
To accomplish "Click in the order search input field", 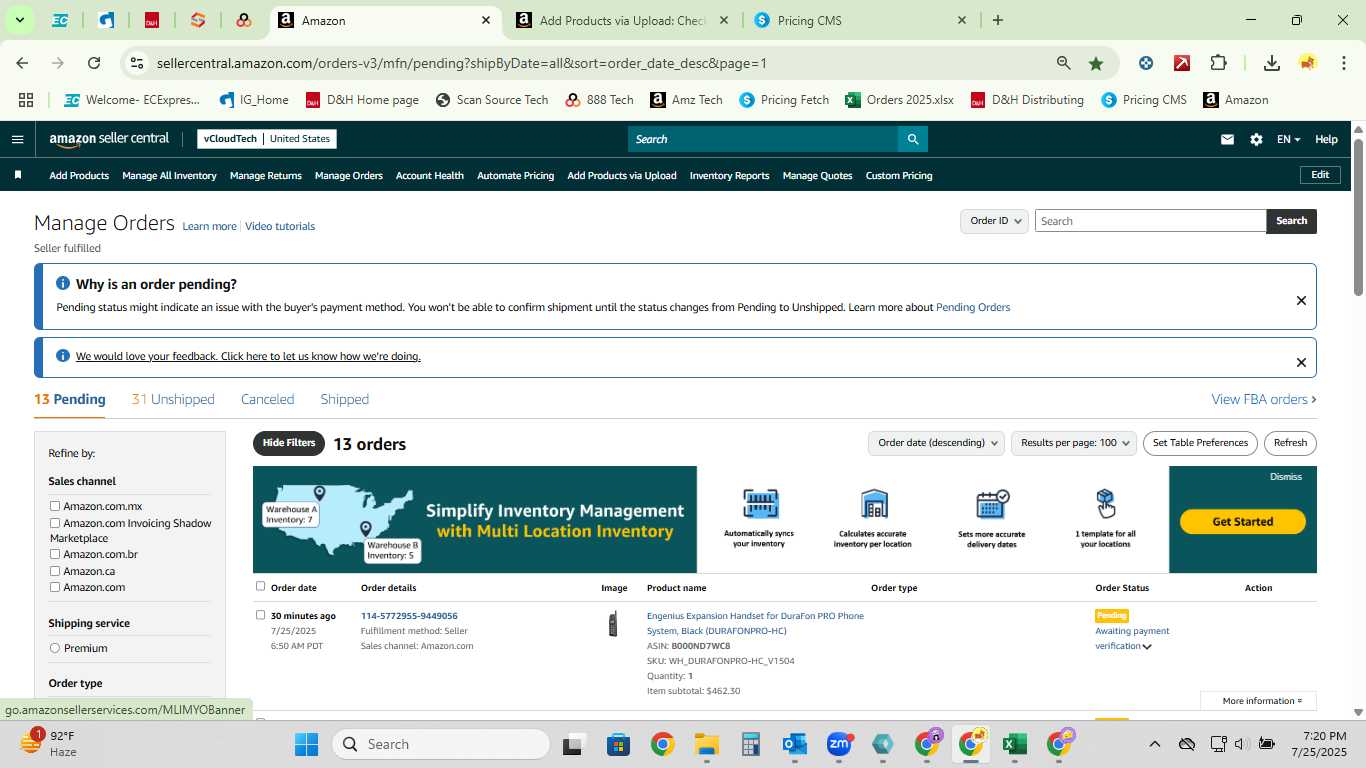I will [x=1150, y=221].
